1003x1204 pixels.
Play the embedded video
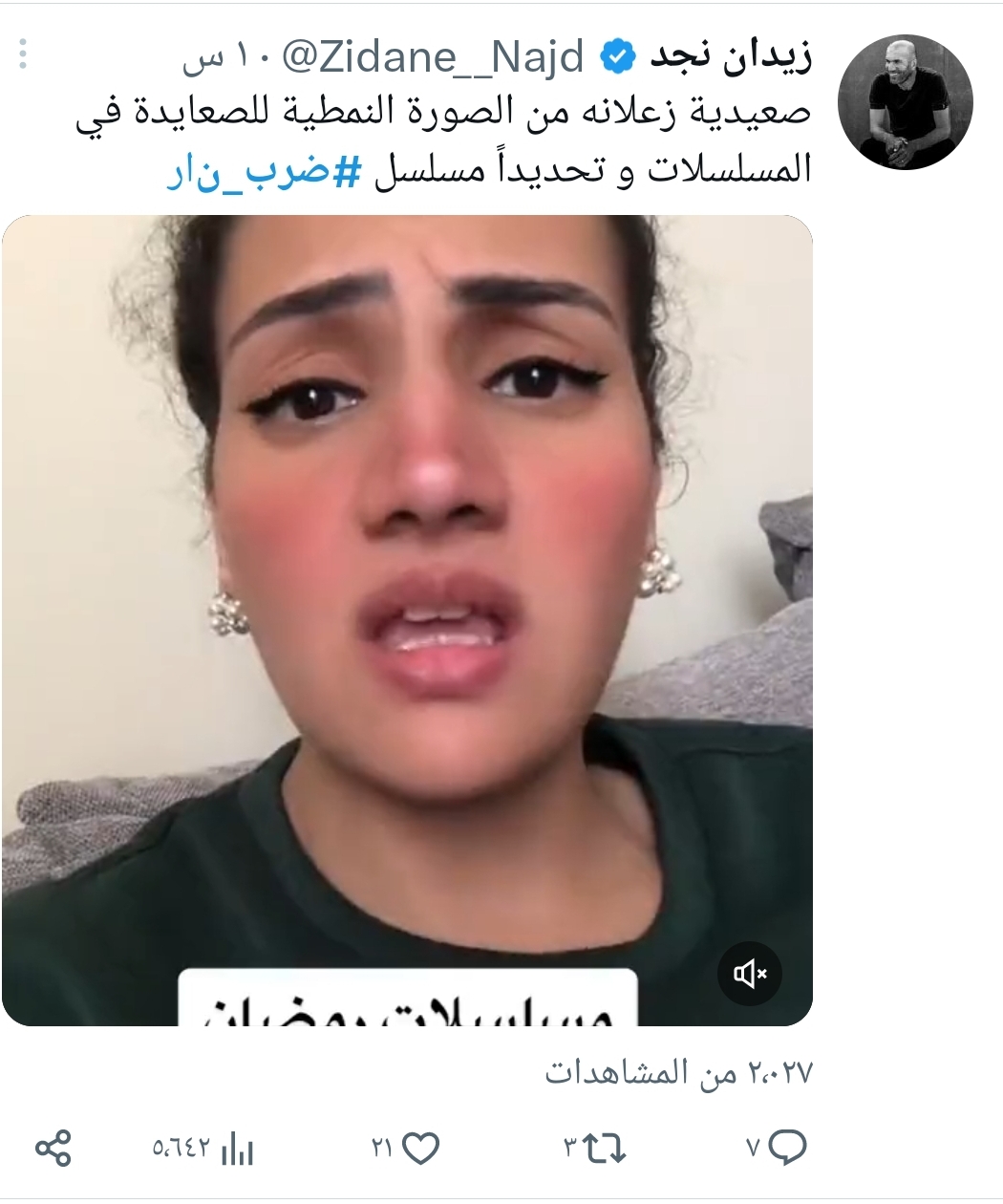click(407, 620)
